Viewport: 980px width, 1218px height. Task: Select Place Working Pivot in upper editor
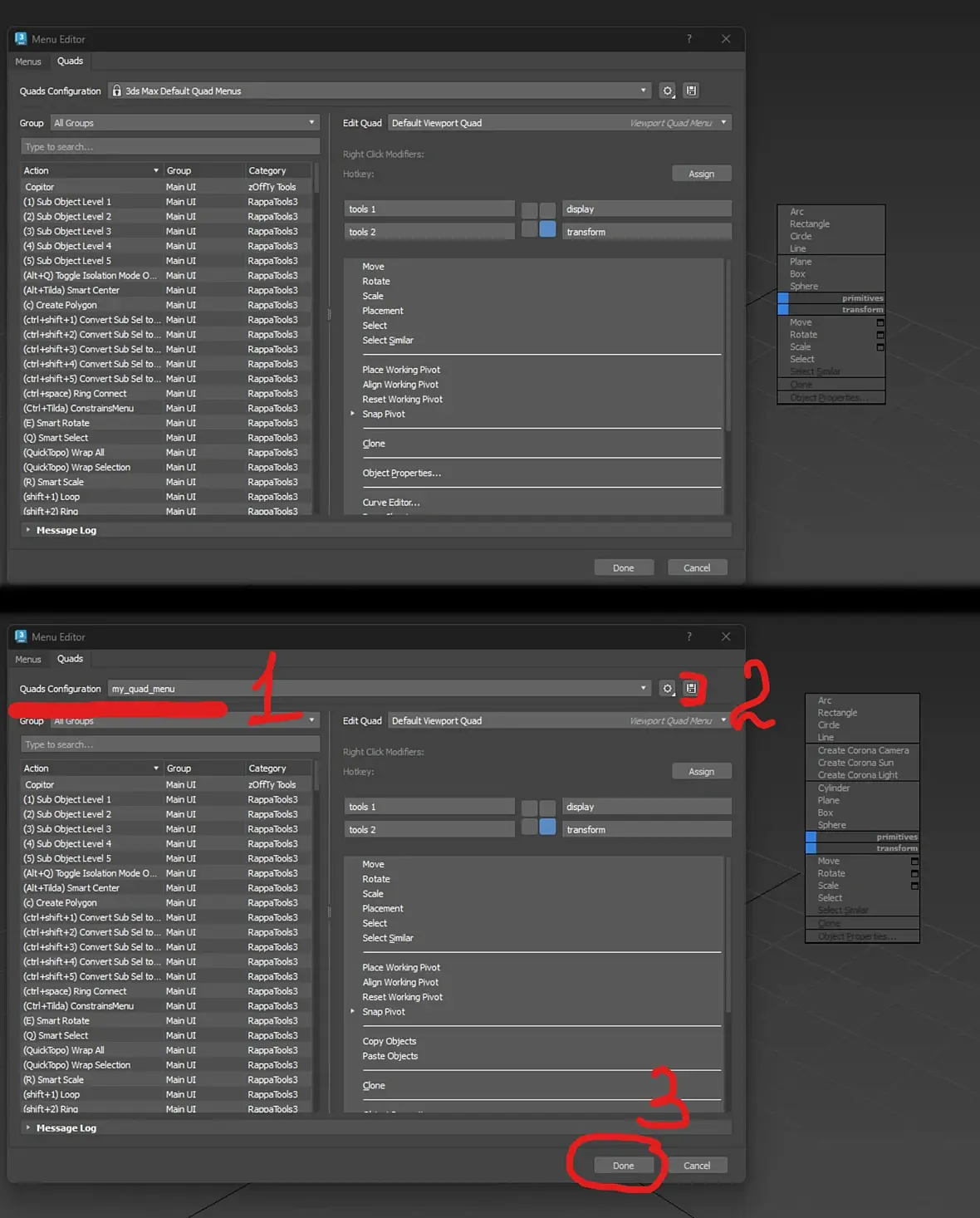[x=401, y=370]
